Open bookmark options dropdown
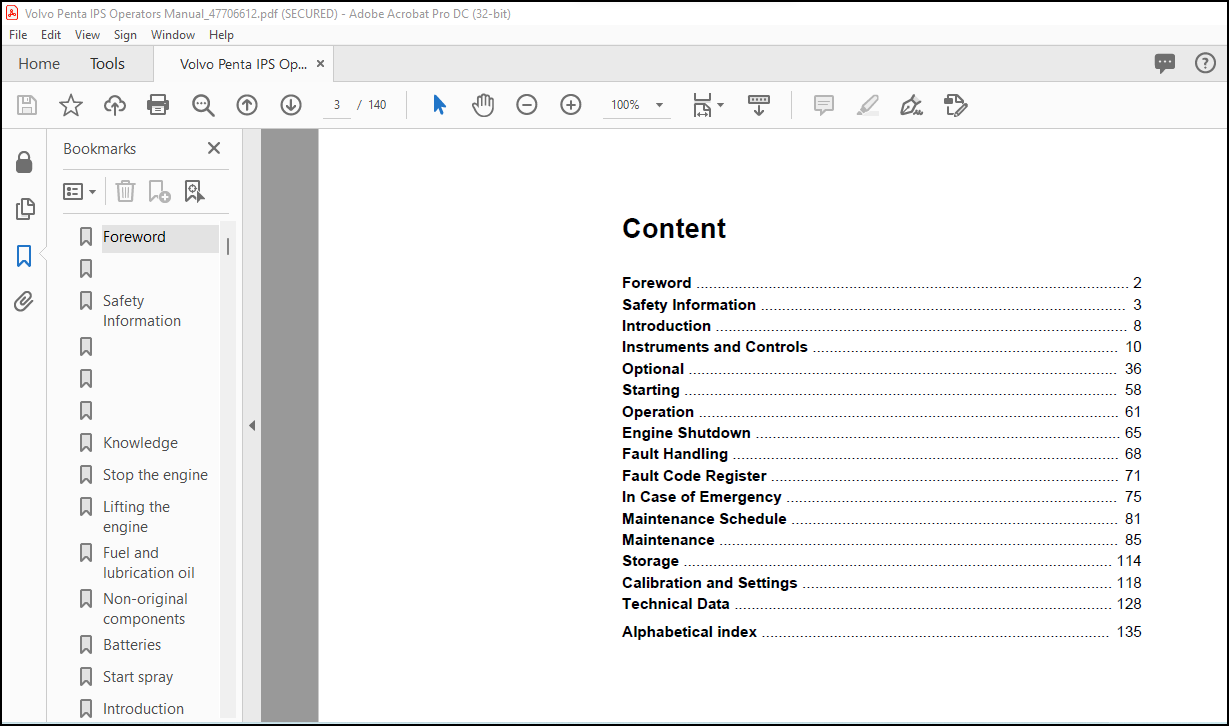Screen dimensions: 1229x726 coord(80,191)
